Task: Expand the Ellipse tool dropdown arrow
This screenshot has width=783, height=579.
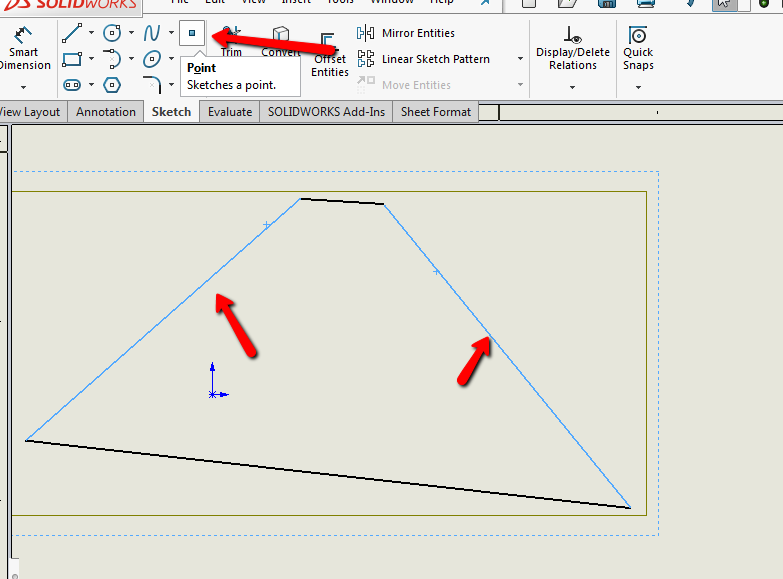Action: [x=171, y=59]
